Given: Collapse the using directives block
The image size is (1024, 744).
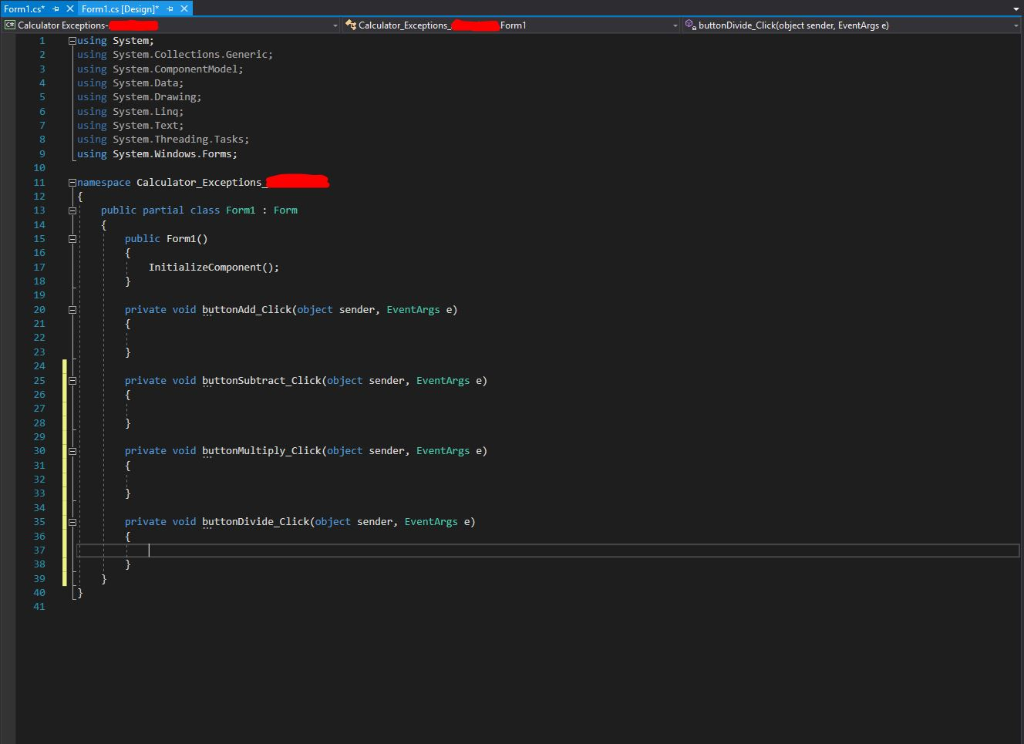Looking at the screenshot, I should pyautogui.click(x=72, y=40).
